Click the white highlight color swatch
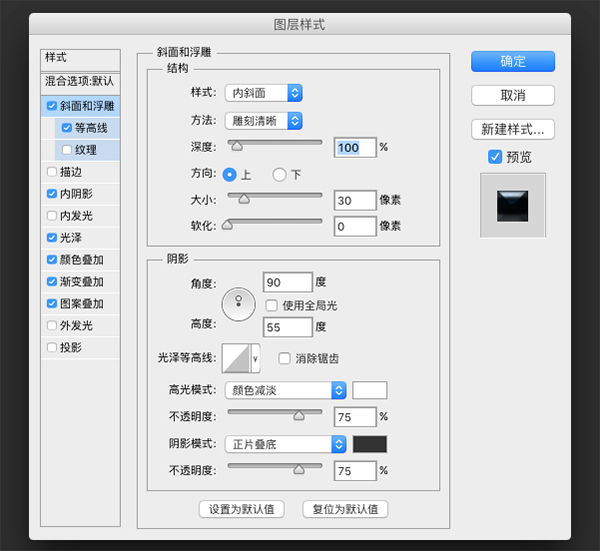Image resolution: width=600 pixels, height=551 pixels. (x=369, y=390)
